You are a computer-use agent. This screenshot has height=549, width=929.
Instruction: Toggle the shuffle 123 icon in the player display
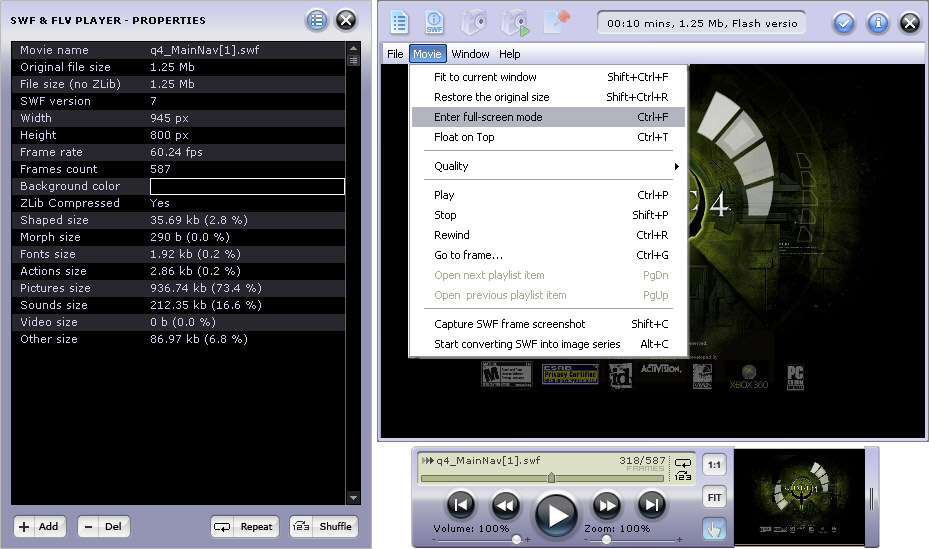[683, 476]
